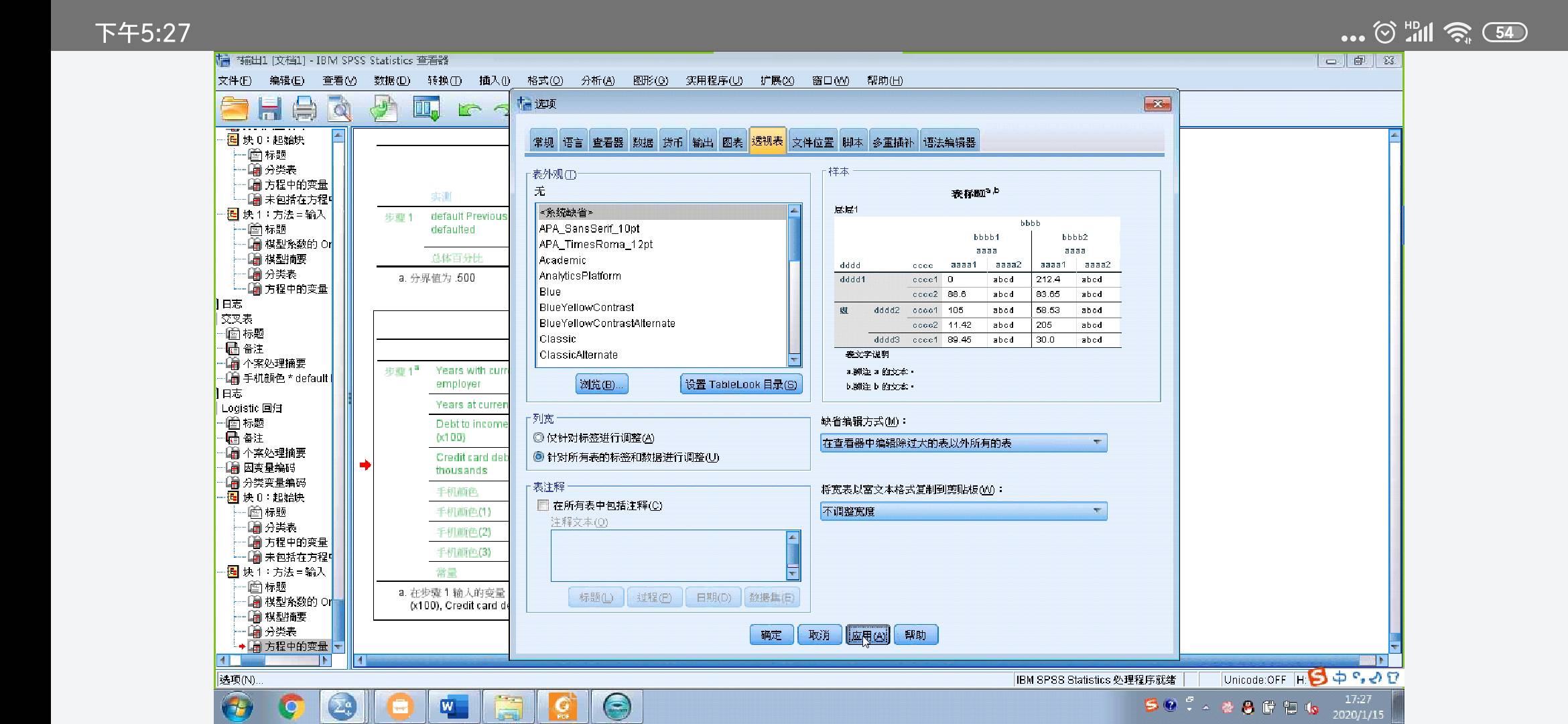Click the 确定 button

coord(771,635)
